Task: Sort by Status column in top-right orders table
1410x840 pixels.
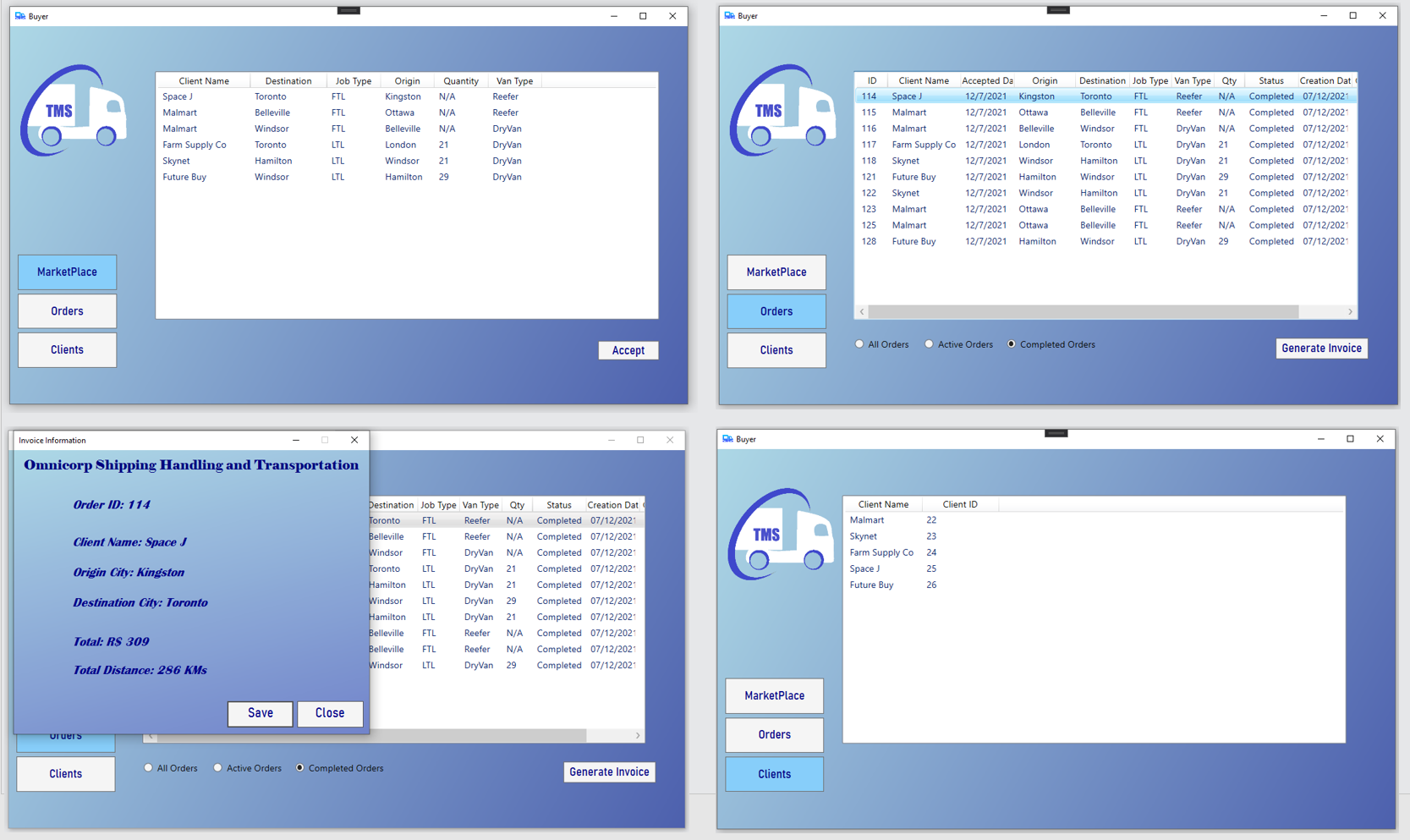Action: [x=1271, y=81]
